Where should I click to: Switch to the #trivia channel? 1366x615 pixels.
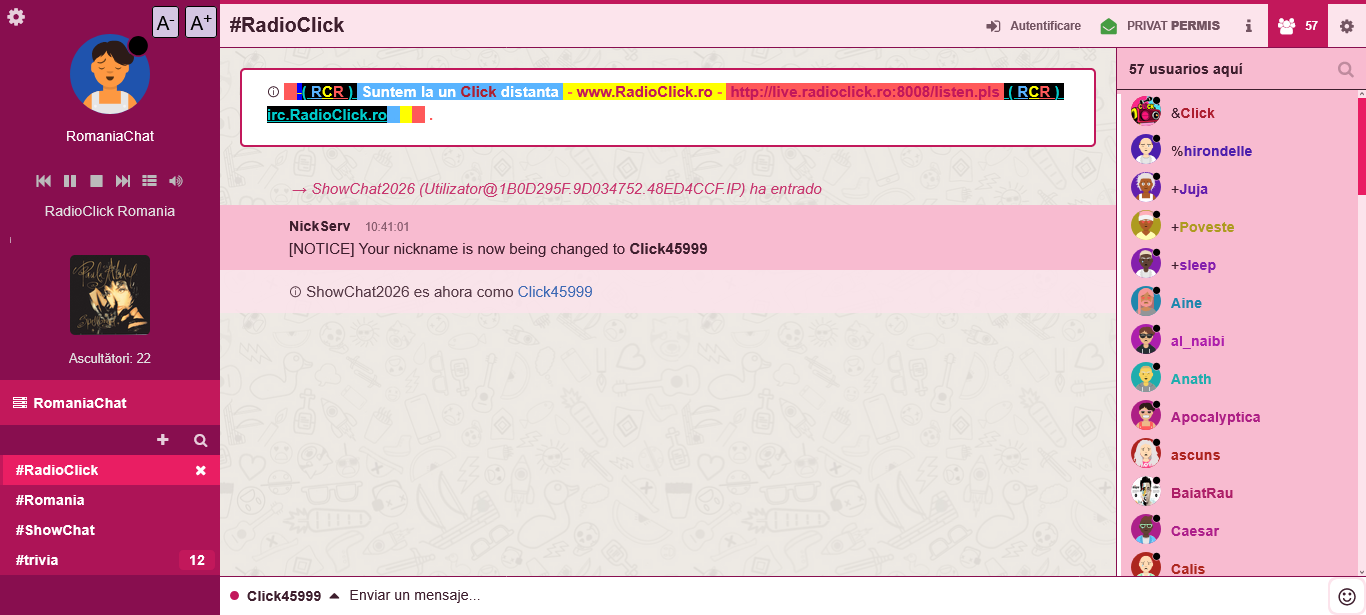(110, 560)
